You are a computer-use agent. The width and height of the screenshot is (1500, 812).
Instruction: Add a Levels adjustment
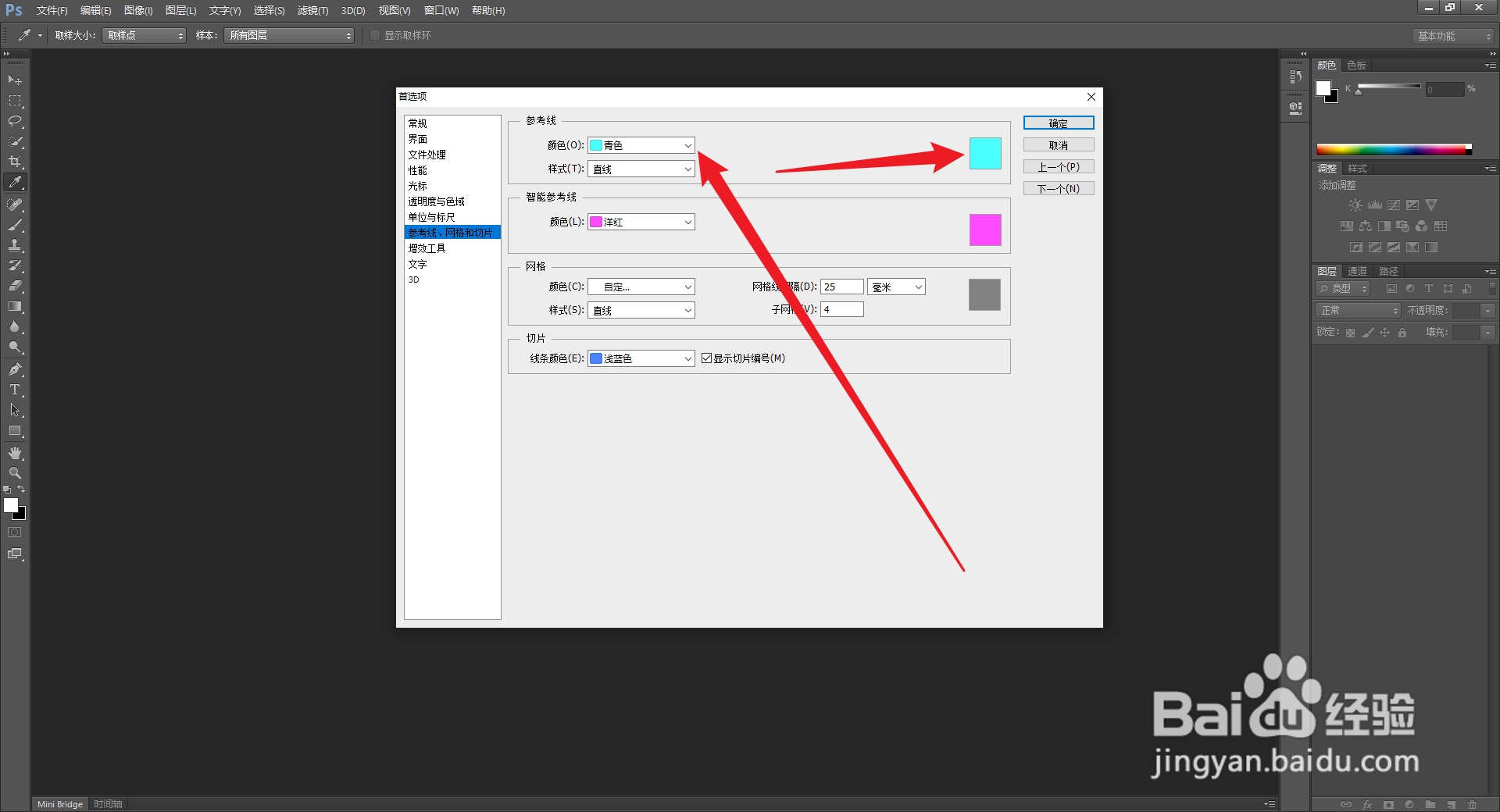tap(1375, 205)
